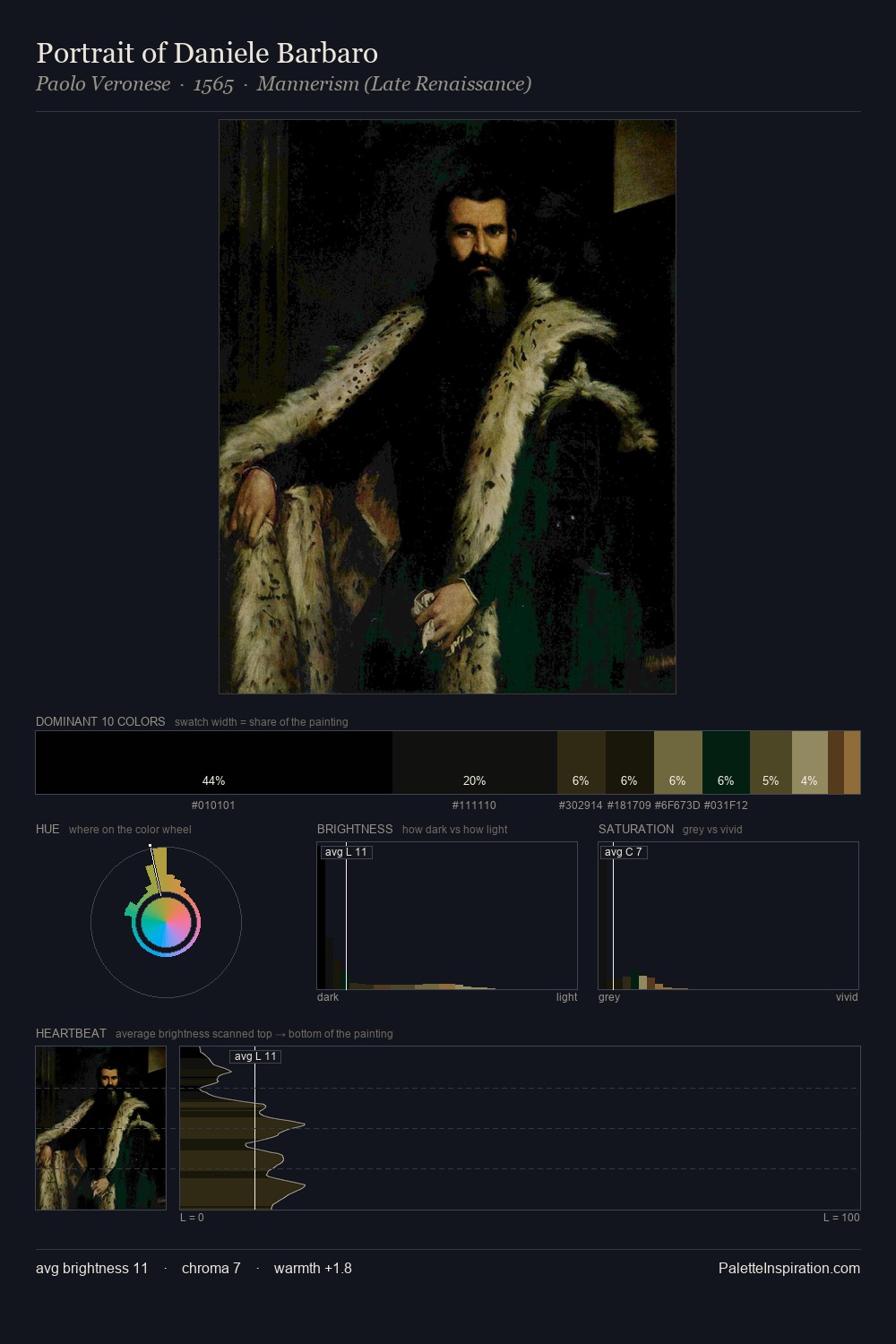Click the '#031F12' hex code label

tap(726, 805)
